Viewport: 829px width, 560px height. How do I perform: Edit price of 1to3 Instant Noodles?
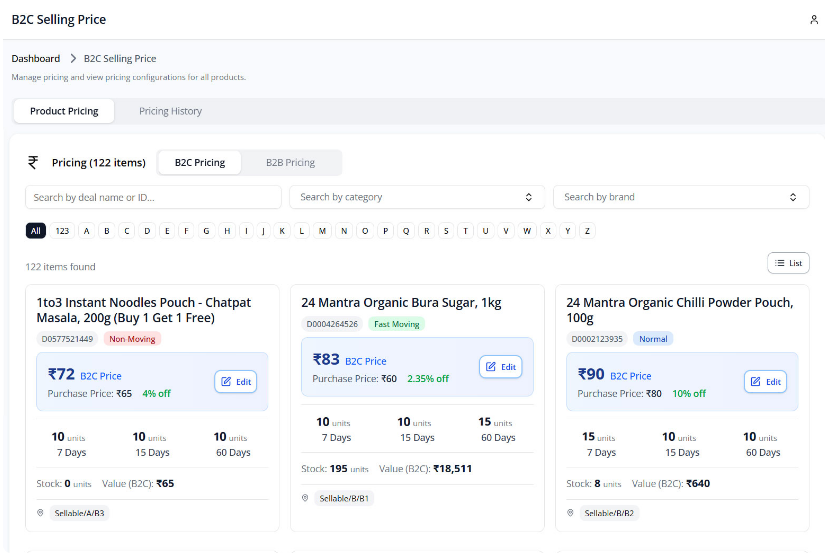pyautogui.click(x=236, y=382)
